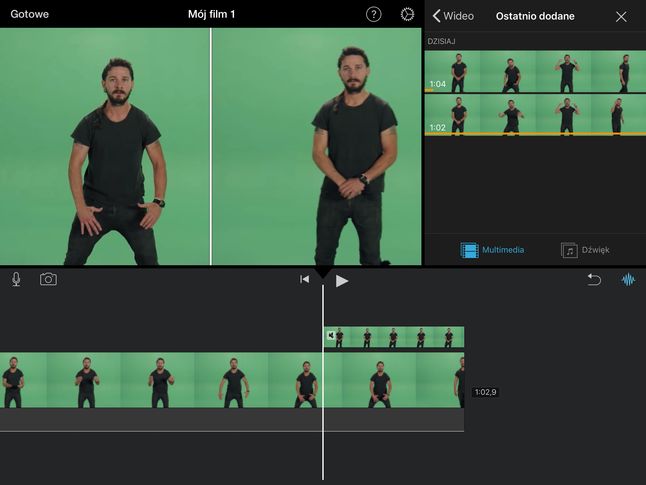646x485 pixels.
Task: Switch to the Dźwięk audio tab
Action: 585,250
